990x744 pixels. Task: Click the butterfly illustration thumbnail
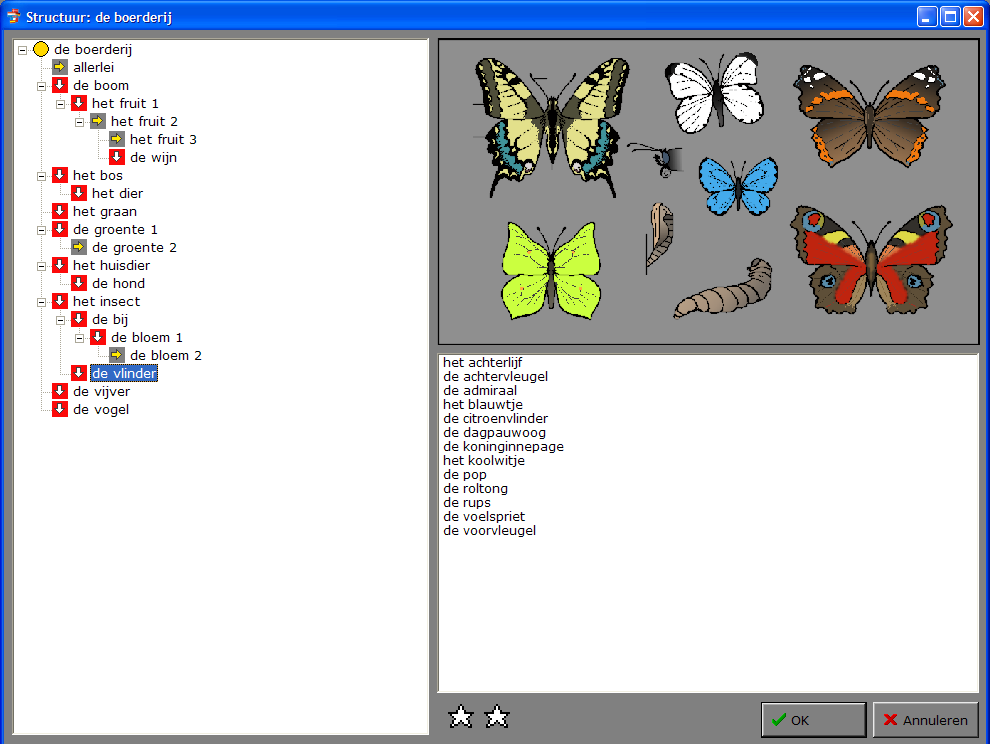[708, 191]
